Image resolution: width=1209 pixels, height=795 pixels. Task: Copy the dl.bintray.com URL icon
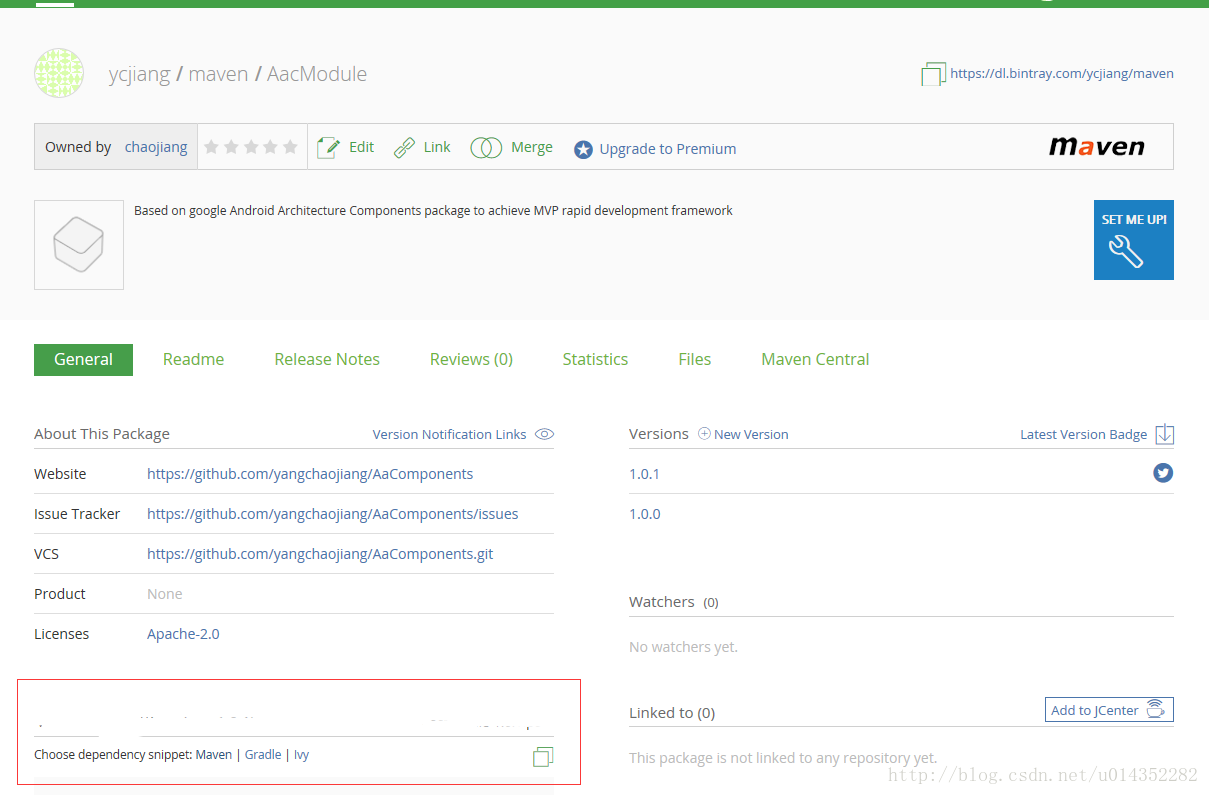933,74
